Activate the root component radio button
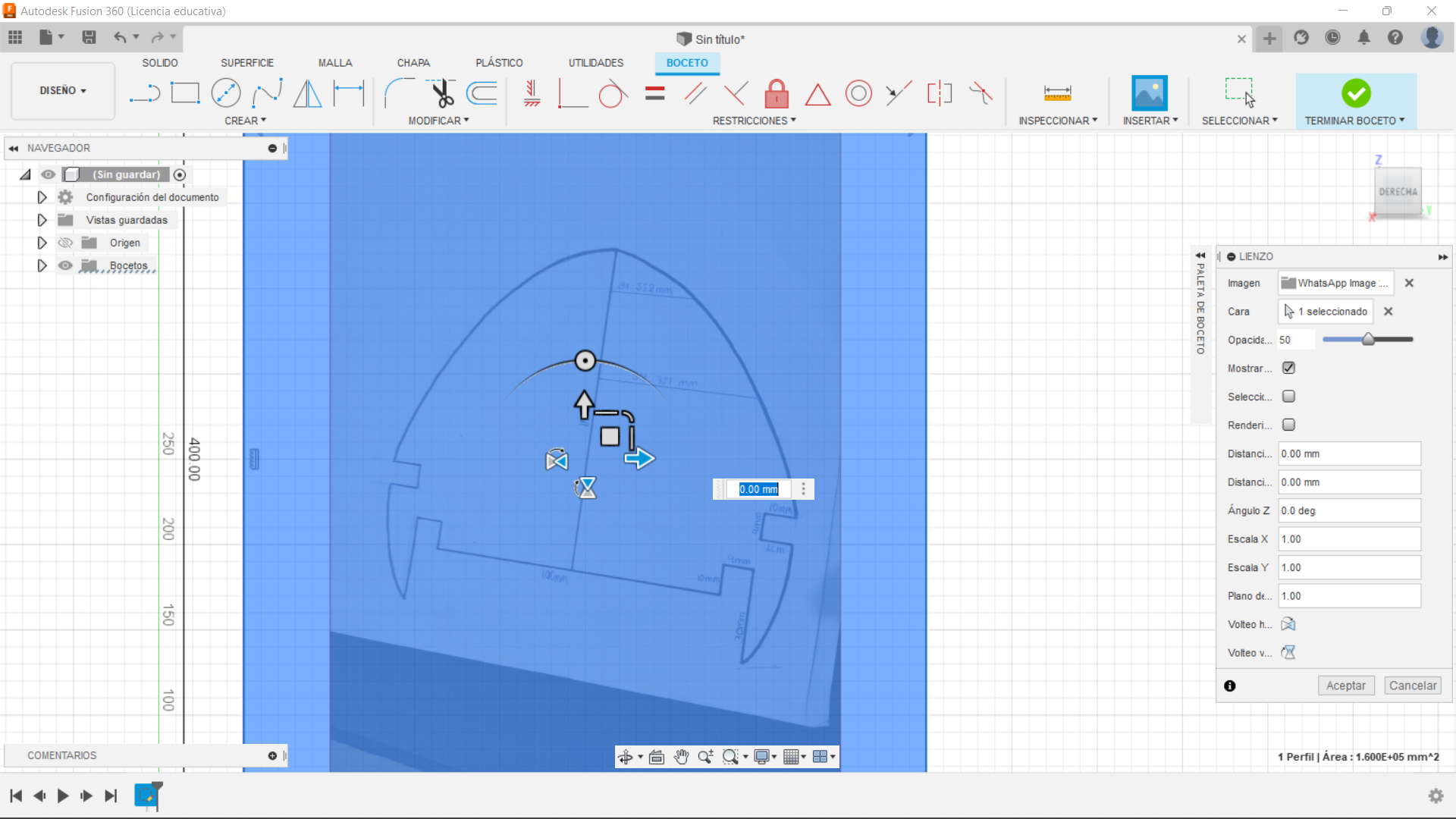The height and width of the screenshot is (819, 1456). coord(180,175)
